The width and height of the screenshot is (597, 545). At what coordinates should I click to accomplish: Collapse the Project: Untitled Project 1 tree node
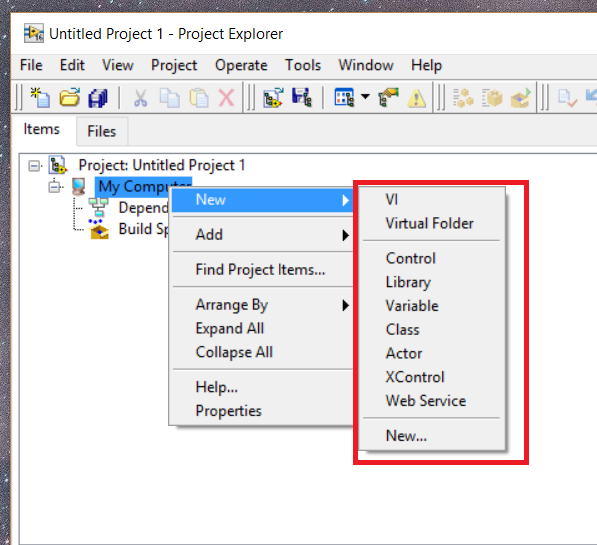pyautogui.click(x=34, y=166)
